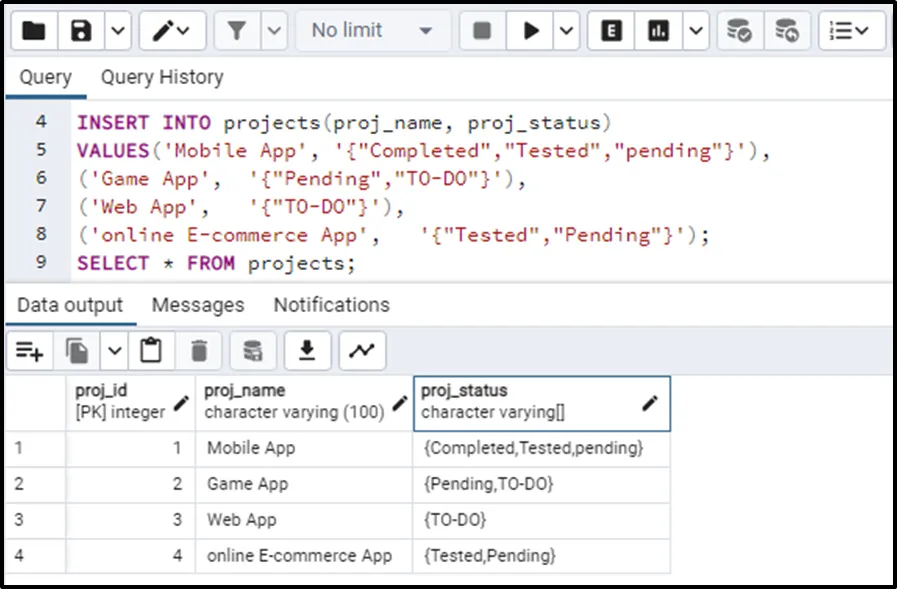Open the No limit rows dropdown
The image size is (897, 589).
[372, 31]
